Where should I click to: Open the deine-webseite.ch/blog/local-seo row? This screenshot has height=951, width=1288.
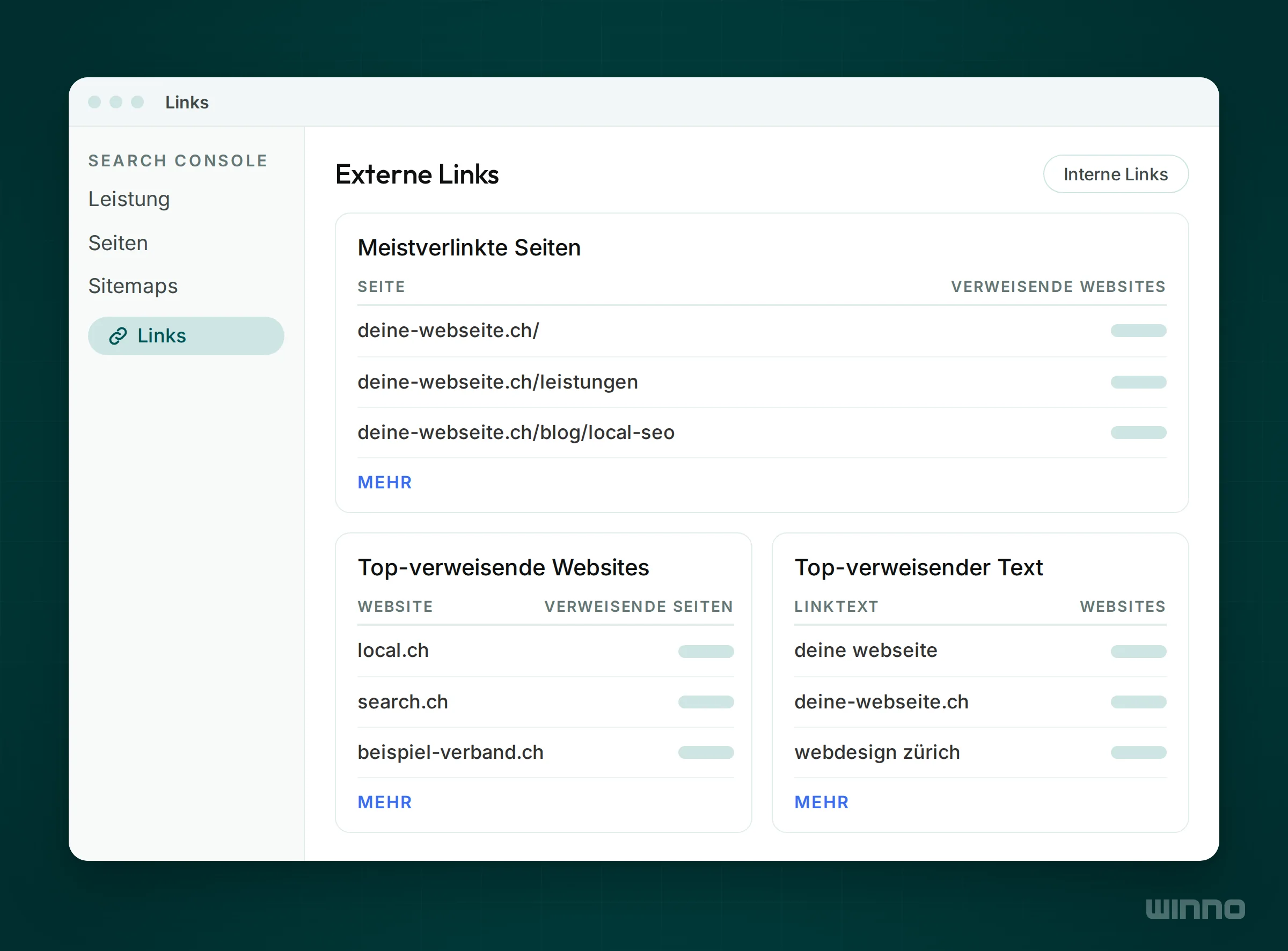pyautogui.click(x=762, y=433)
